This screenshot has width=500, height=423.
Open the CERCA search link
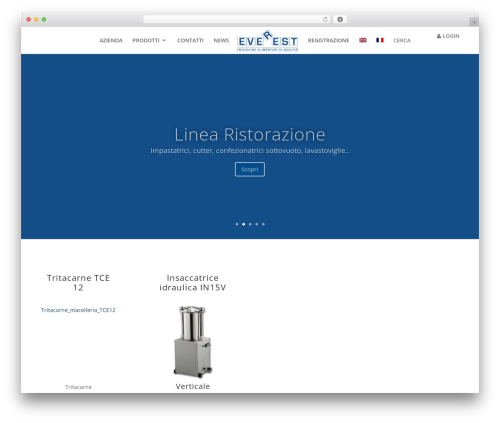pyautogui.click(x=402, y=40)
